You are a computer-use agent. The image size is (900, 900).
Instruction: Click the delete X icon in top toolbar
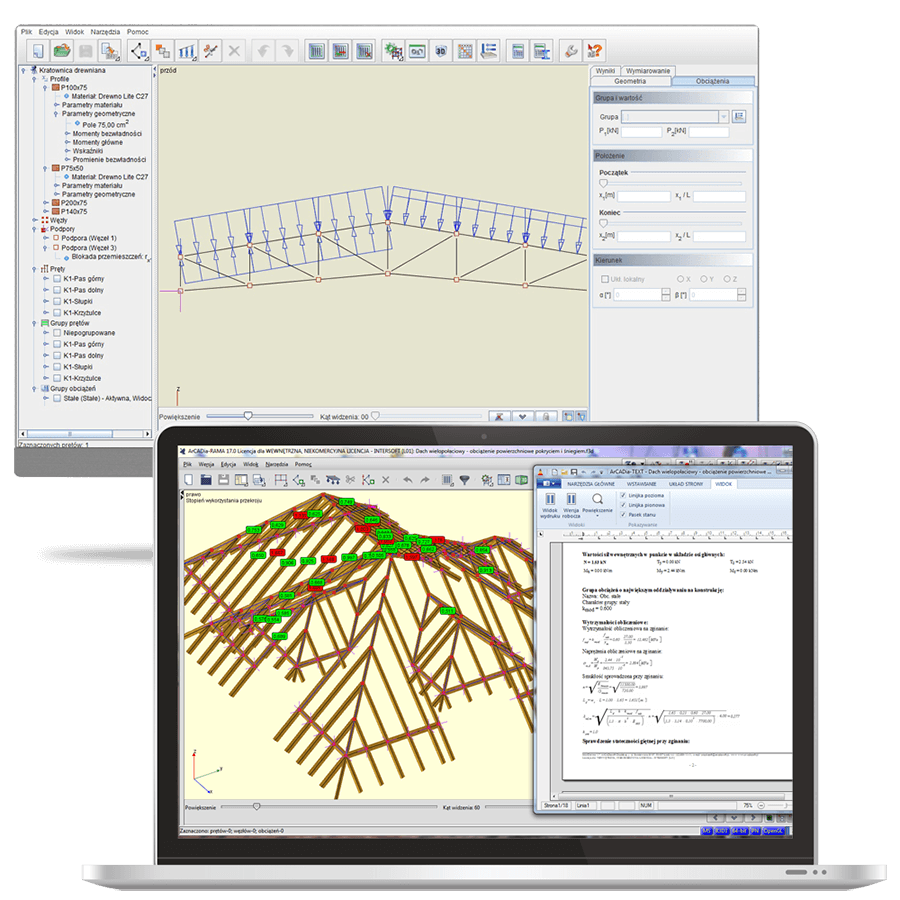[x=234, y=51]
